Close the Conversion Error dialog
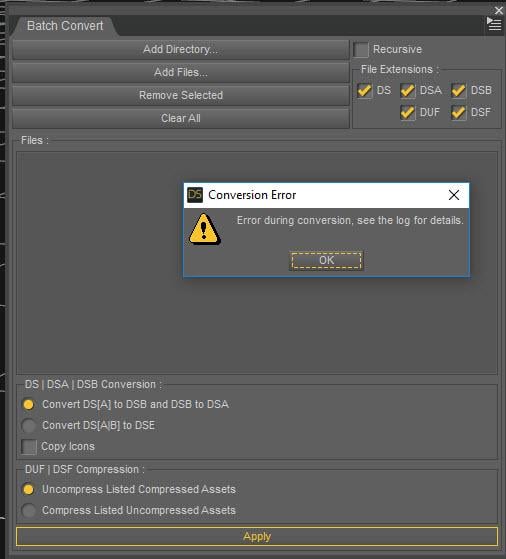 (x=454, y=195)
